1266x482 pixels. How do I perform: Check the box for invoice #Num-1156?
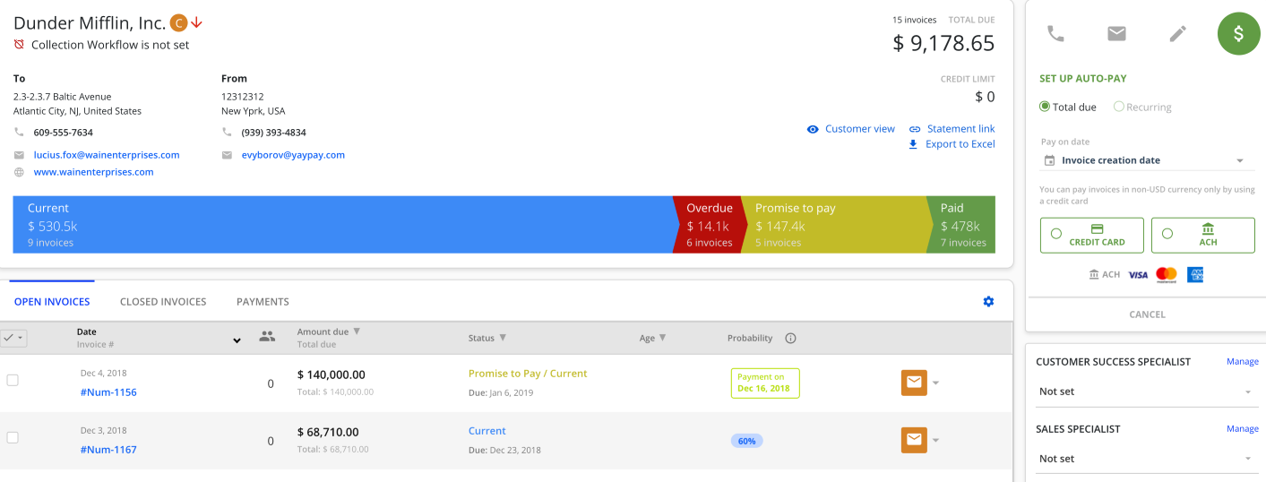[x=13, y=380]
